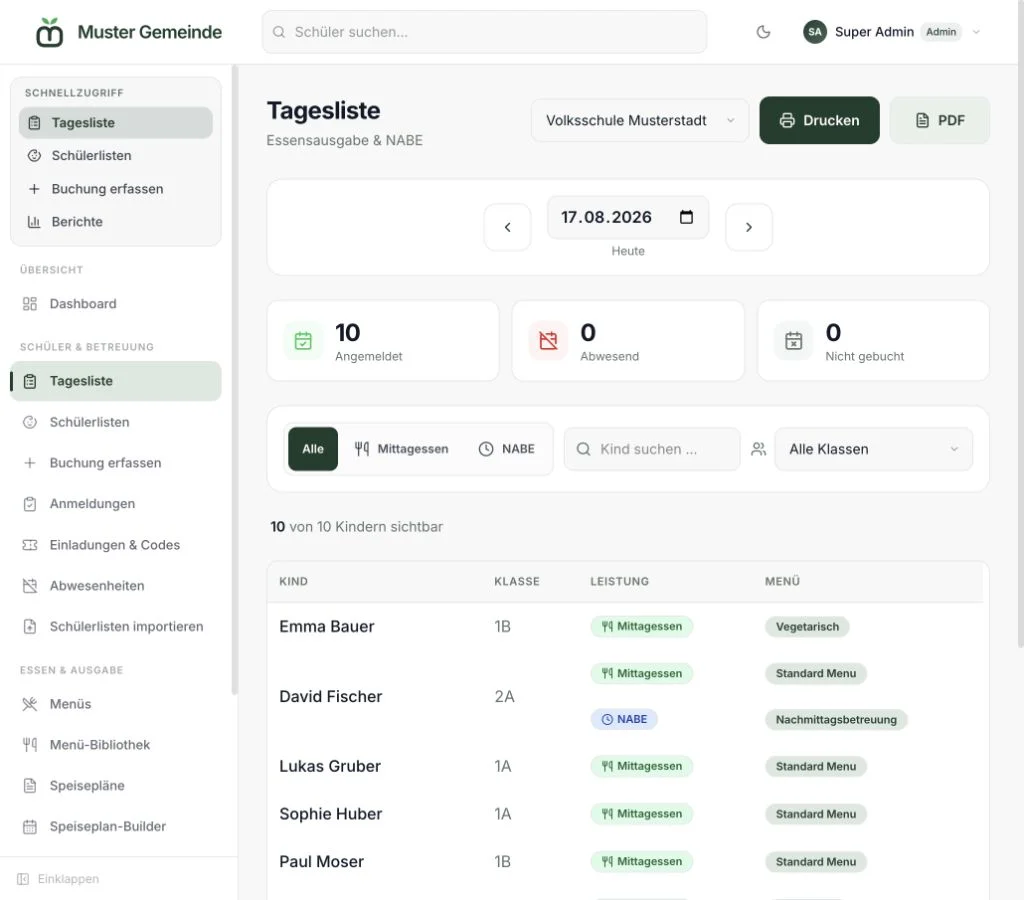The width and height of the screenshot is (1024, 900).
Task: Open Tagesliste in the Schnellzugriff panel
Action: click(x=116, y=123)
